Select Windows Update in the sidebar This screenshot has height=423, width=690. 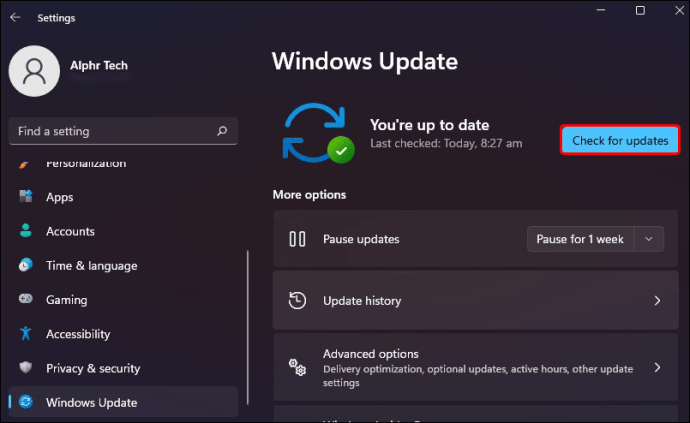[x=123, y=402]
